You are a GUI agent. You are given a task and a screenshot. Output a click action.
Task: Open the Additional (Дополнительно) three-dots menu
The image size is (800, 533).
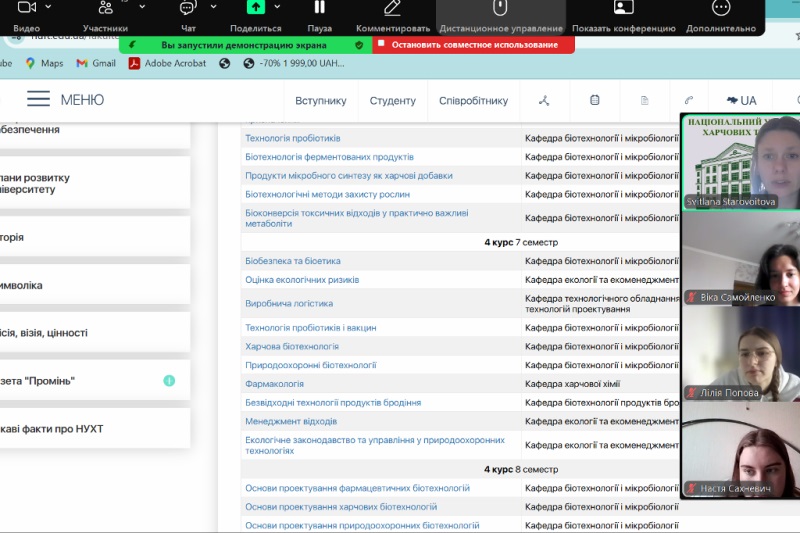point(720,8)
